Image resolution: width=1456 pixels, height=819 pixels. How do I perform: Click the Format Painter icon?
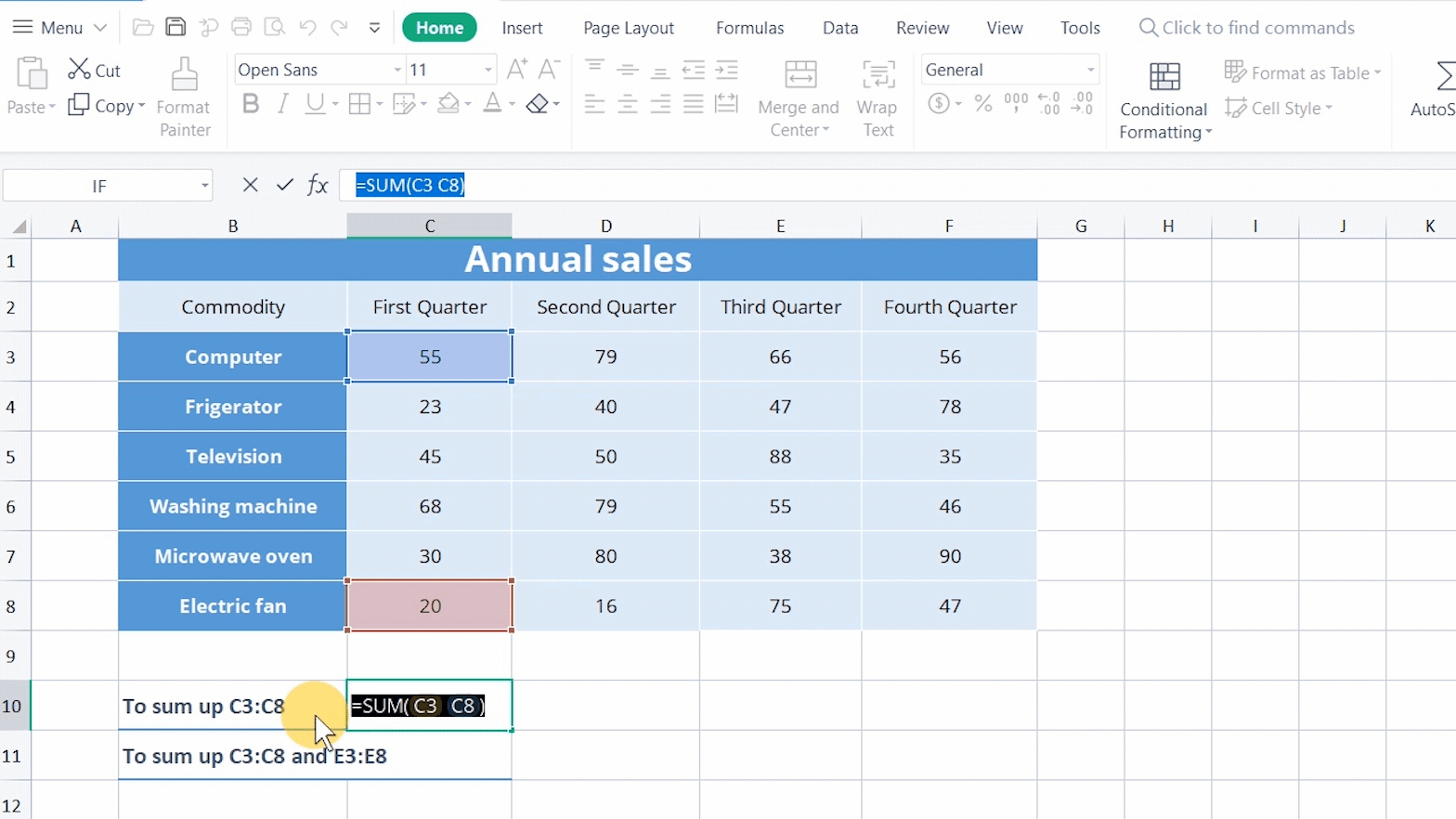point(184,76)
